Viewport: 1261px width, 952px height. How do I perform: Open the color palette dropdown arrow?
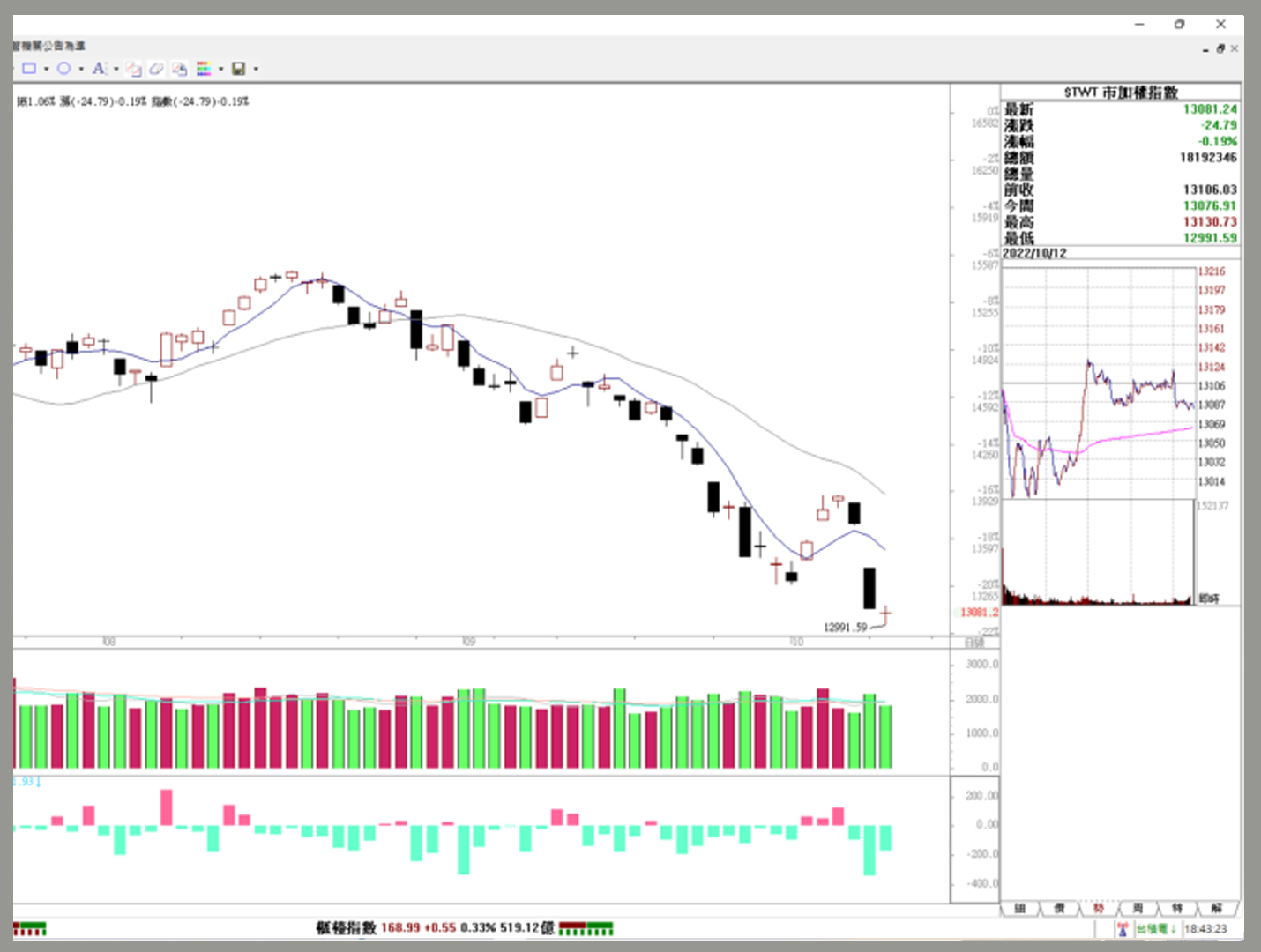click(220, 69)
